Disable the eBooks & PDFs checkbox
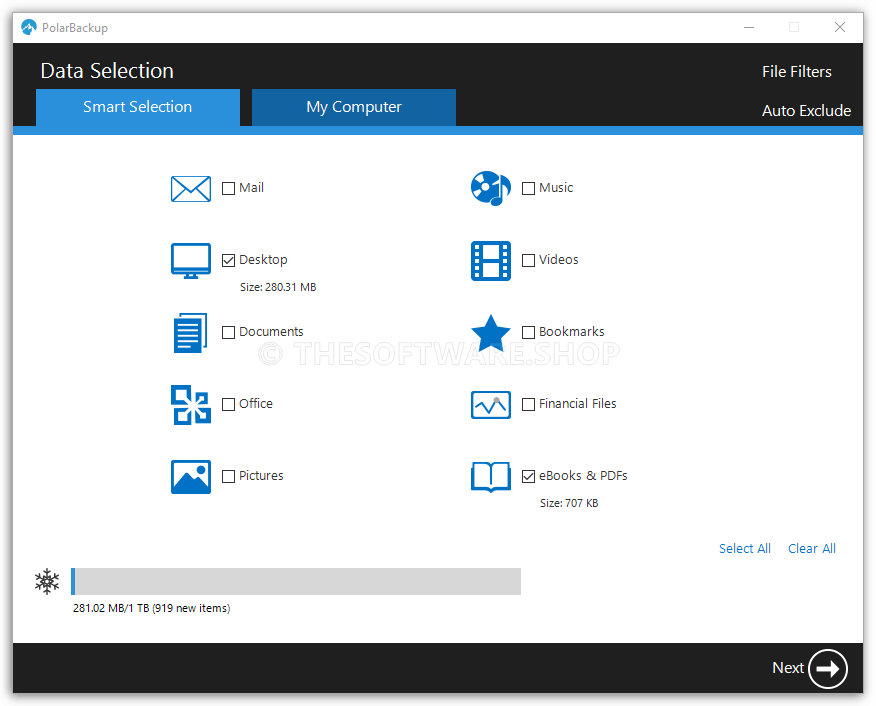The height and width of the screenshot is (706, 876). 528,476
